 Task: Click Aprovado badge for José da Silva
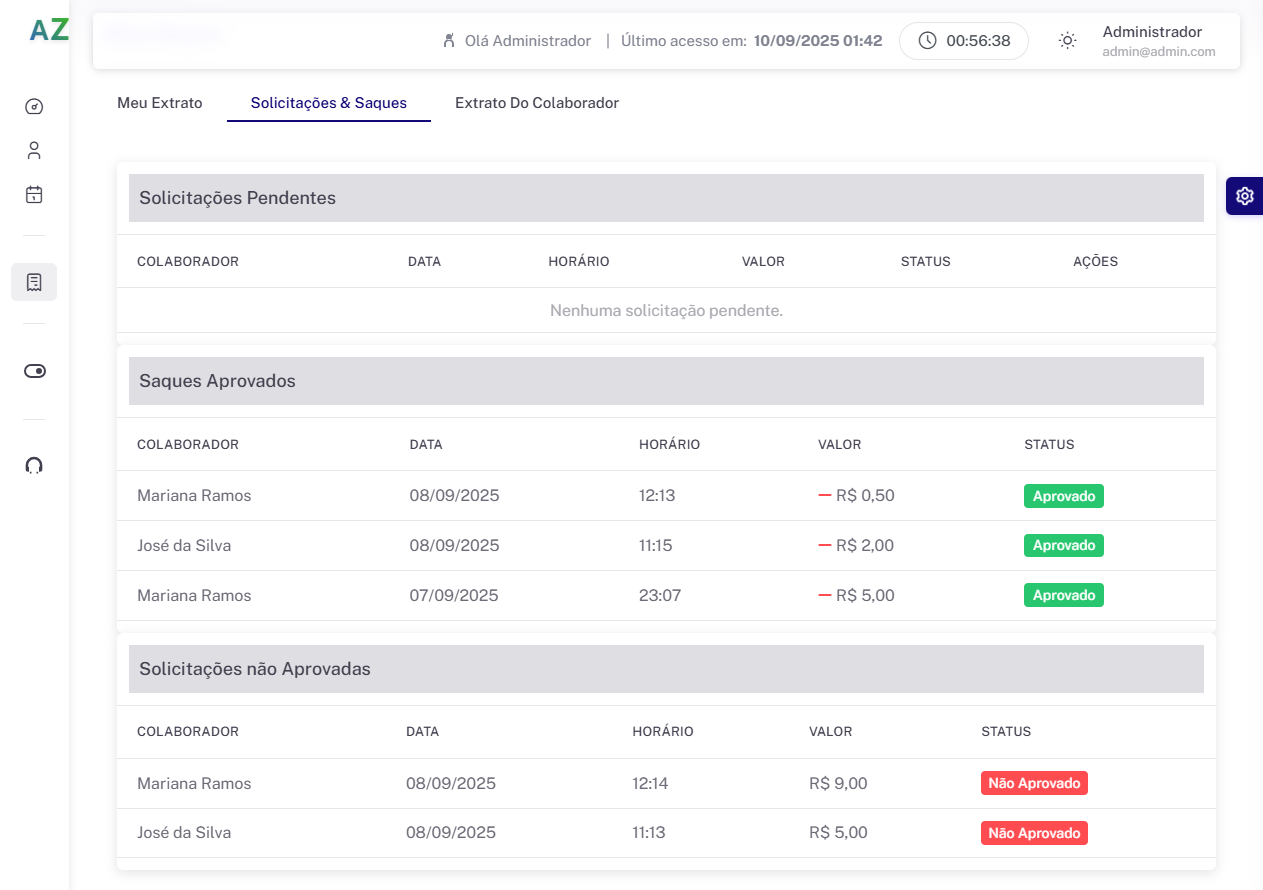coord(1063,546)
